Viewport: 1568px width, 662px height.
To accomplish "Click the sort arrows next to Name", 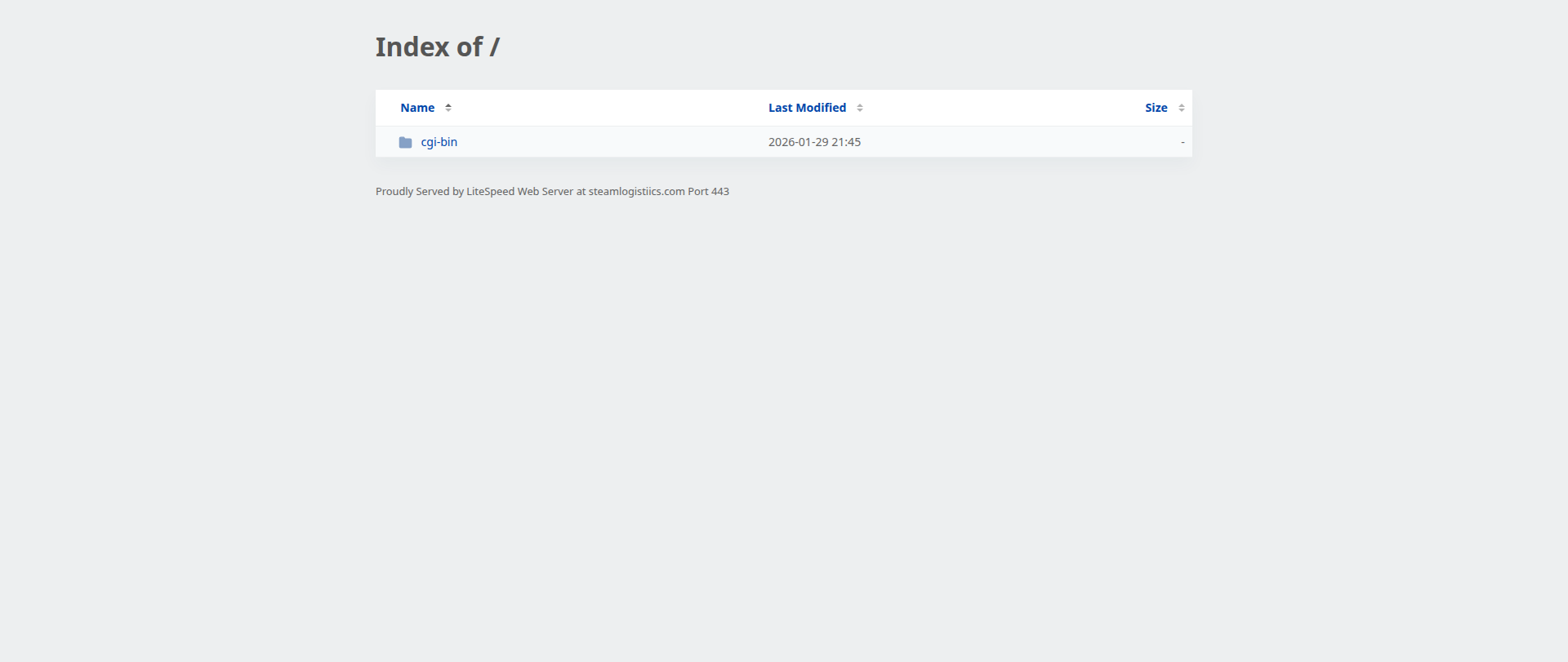I will point(448,108).
